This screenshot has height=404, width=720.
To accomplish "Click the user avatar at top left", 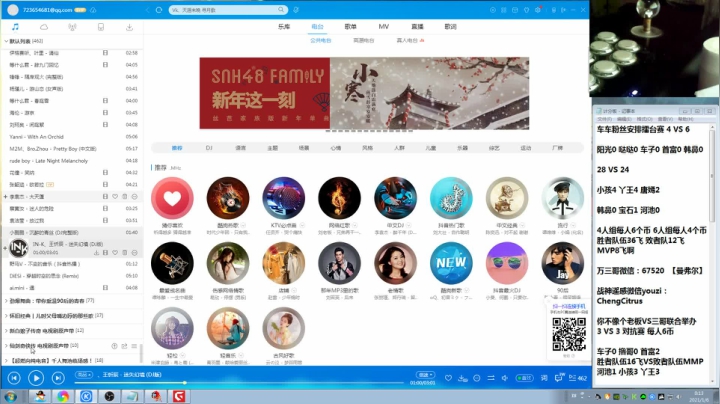I will pos(13,10).
